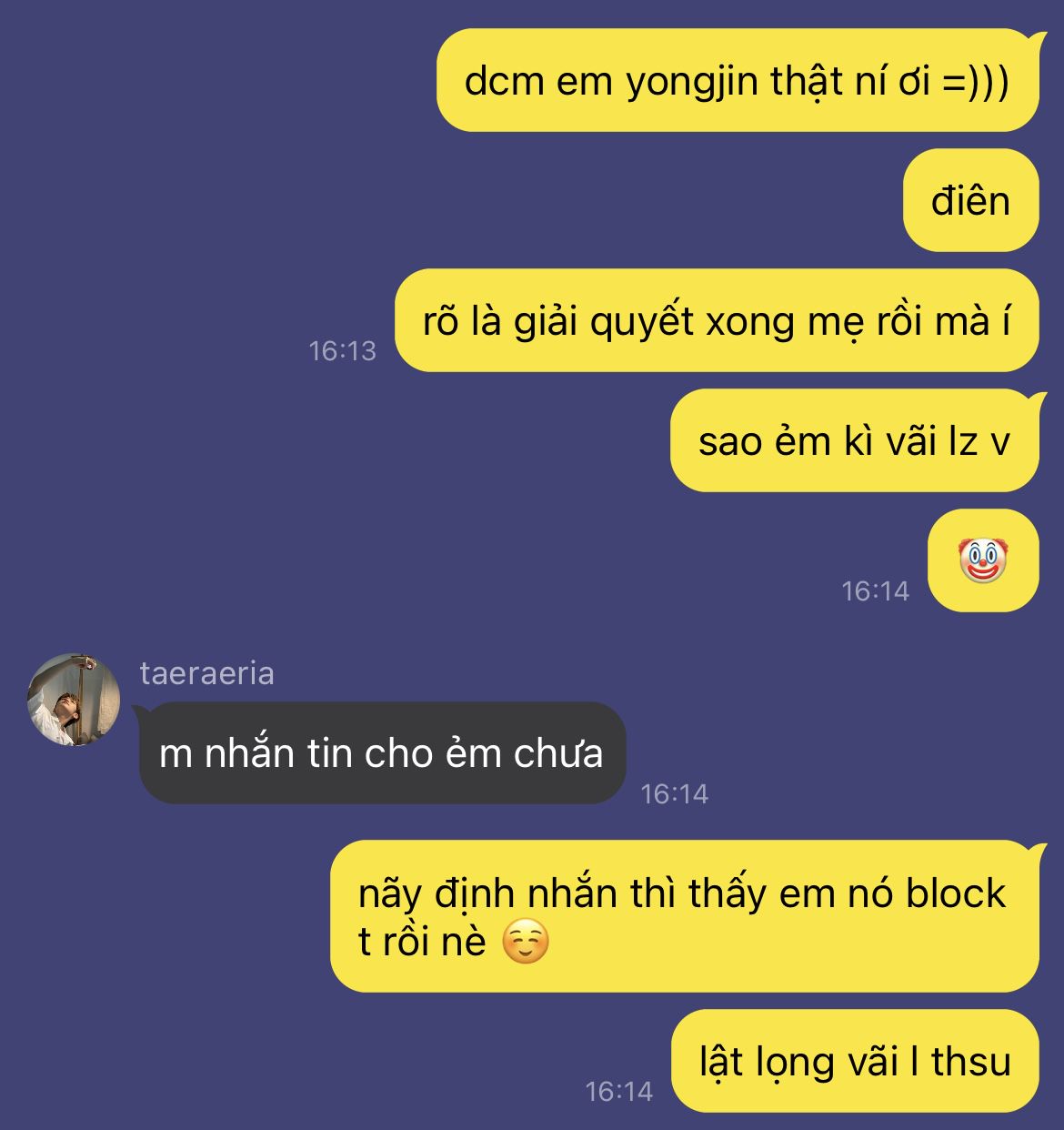Viewport: 1064px width, 1130px height.
Task: Tap the 'nãy định nhắn thì thấy em' message
Action: [684, 916]
